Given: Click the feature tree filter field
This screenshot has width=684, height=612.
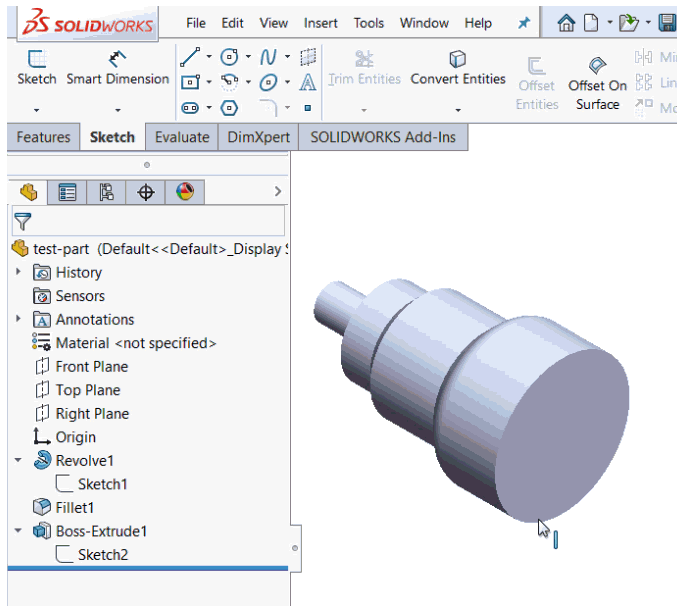Looking at the screenshot, I should click(148, 221).
